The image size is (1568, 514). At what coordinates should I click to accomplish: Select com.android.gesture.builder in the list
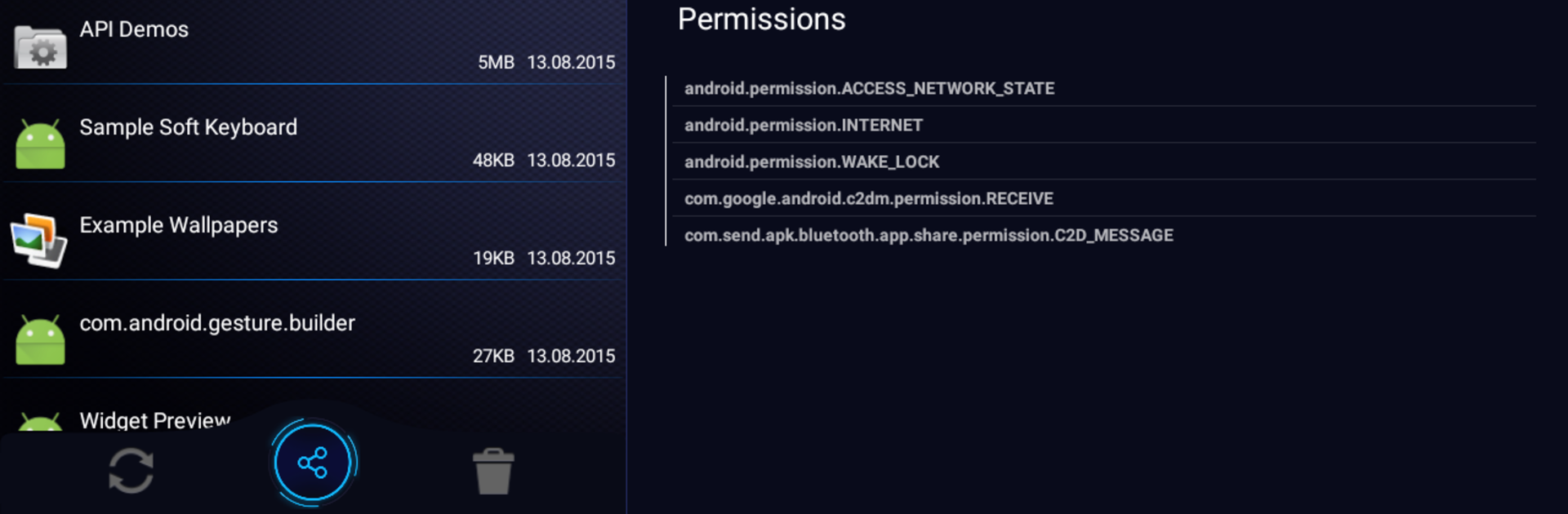pos(217,323)
